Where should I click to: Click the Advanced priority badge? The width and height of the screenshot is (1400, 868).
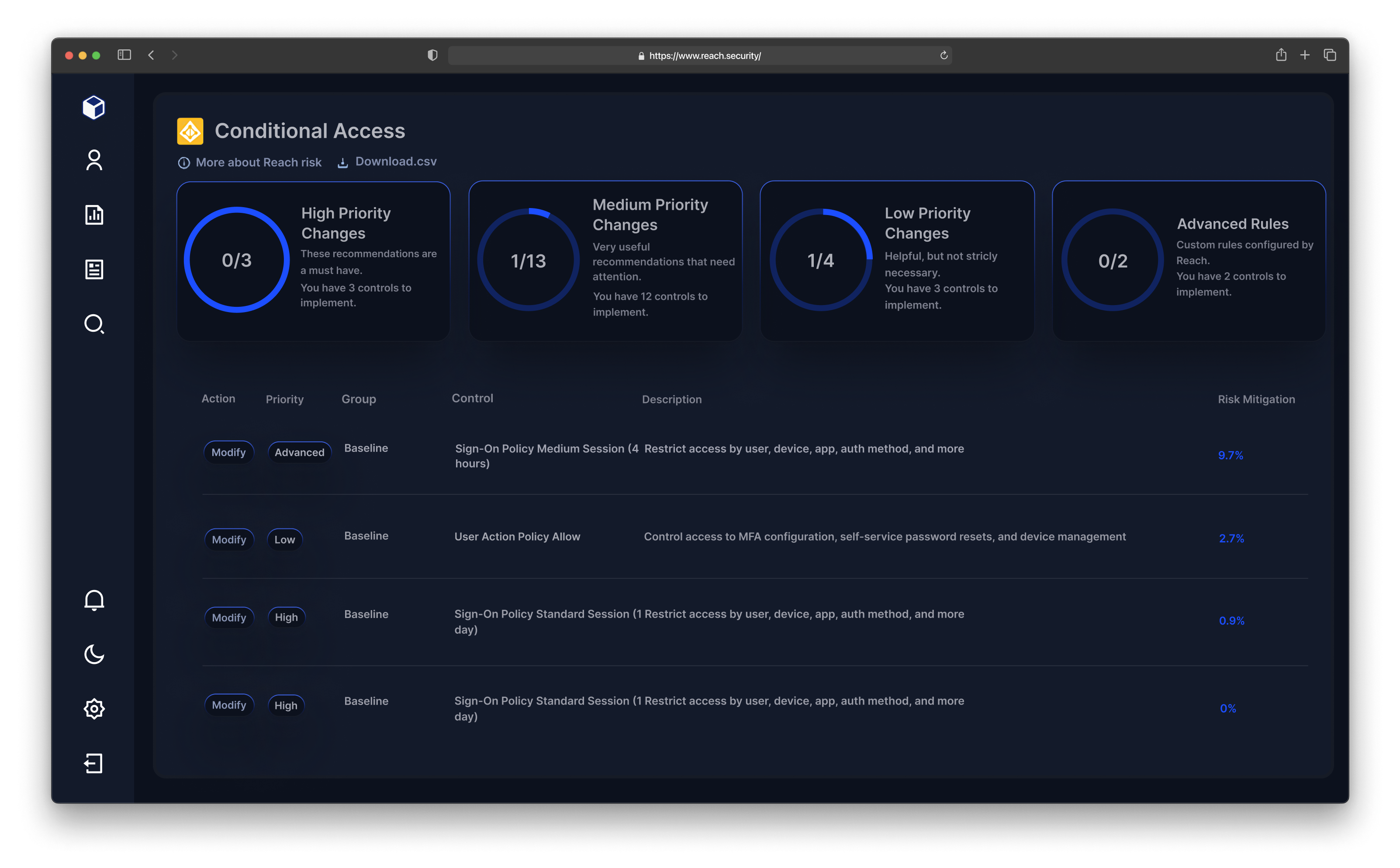[299, 452]
